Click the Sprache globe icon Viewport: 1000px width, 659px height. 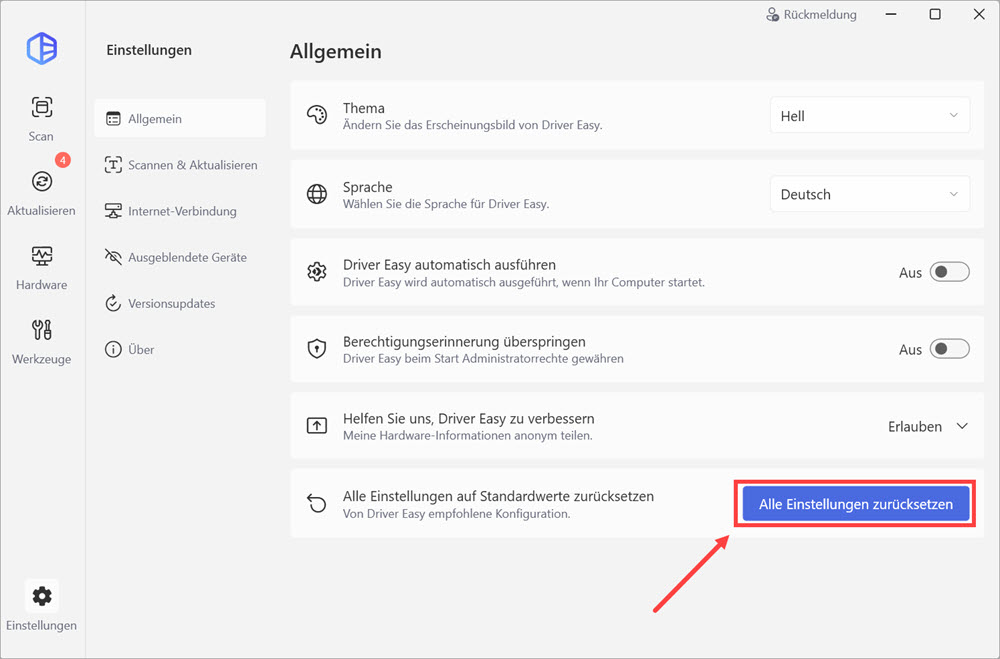tap(317, 194)
